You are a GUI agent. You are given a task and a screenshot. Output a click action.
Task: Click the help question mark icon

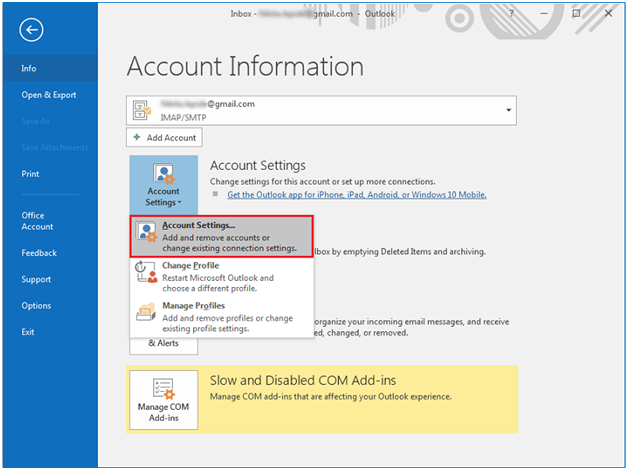(x=511, y=14)
